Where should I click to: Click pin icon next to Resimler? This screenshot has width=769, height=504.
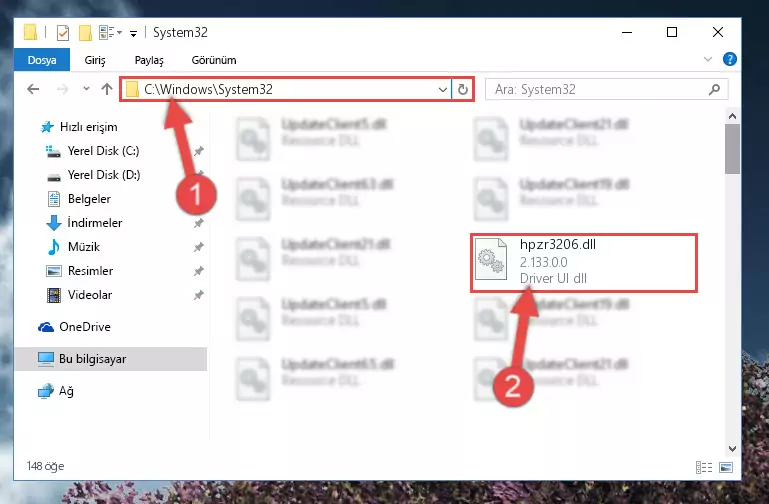199,271
